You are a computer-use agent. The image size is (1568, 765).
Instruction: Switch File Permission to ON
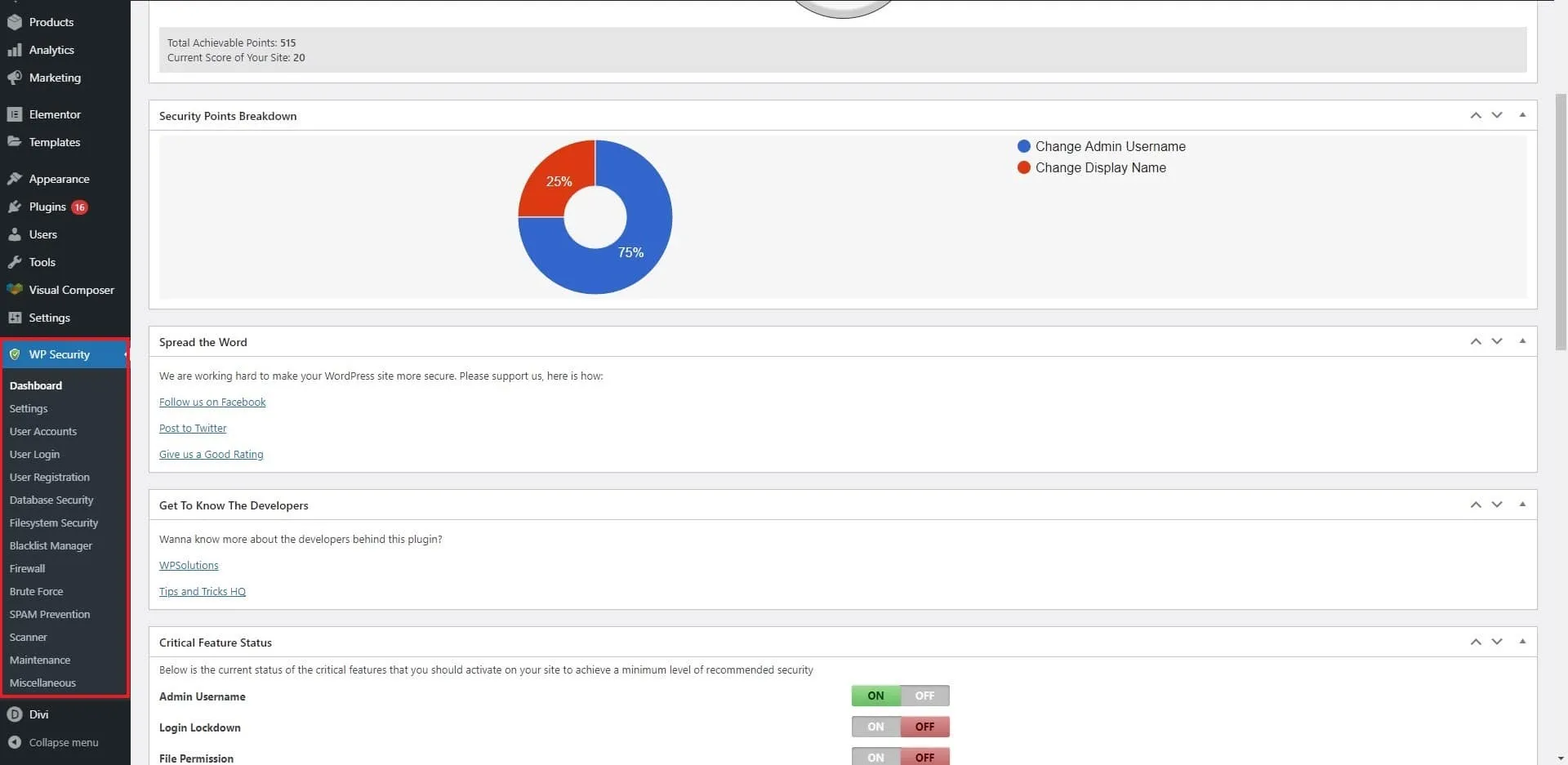[875, 756]
